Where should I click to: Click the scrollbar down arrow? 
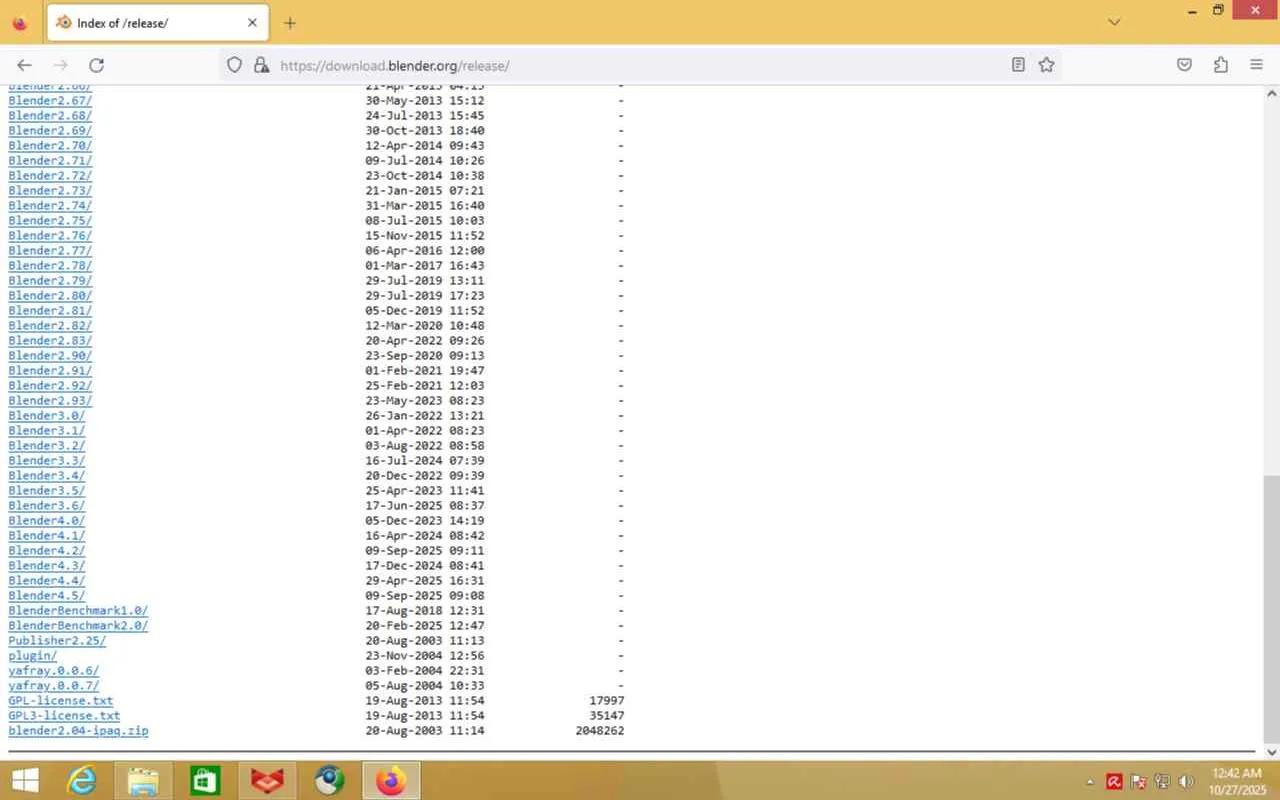(x=1272, y=752)
